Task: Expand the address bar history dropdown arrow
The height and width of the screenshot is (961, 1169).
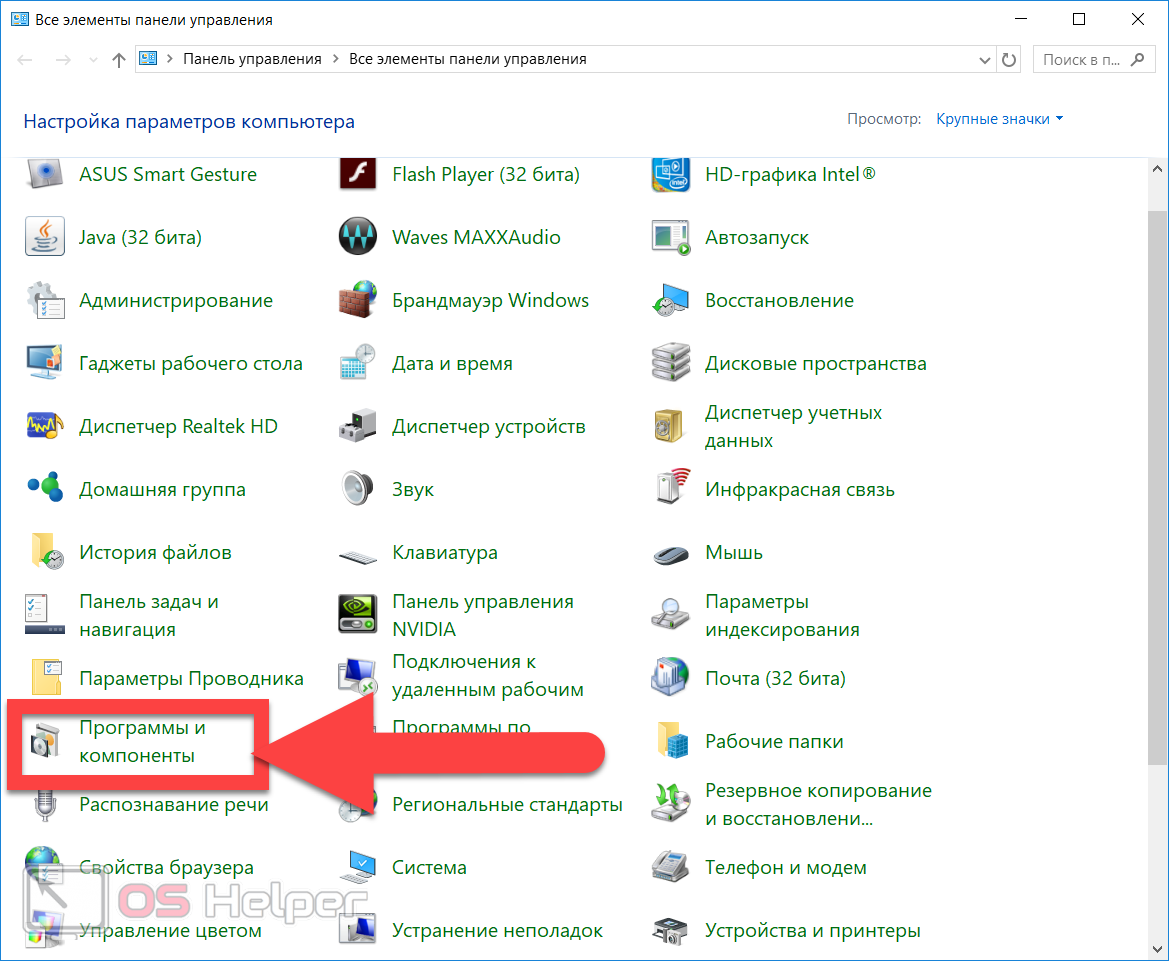Action: tap(985, 60)
